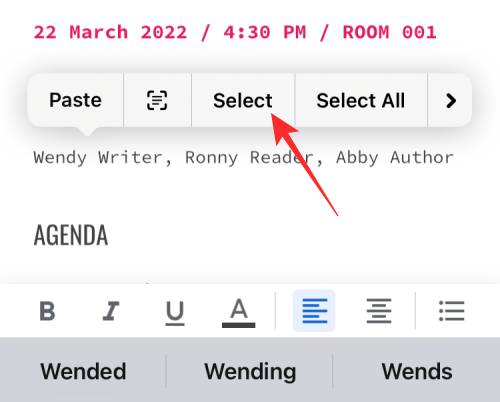Open the text color option
The height and width of the screenshot is (402, 500).
point(239,313)
